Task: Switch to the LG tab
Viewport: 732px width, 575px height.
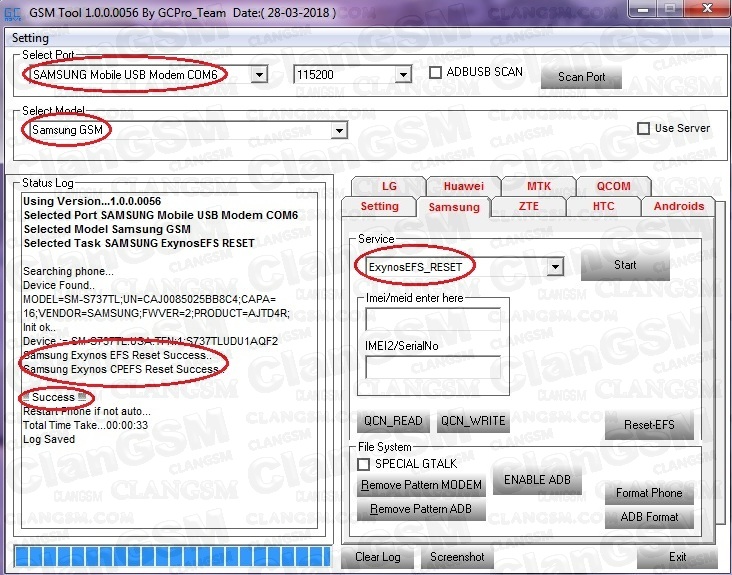Action: point(389,186)
